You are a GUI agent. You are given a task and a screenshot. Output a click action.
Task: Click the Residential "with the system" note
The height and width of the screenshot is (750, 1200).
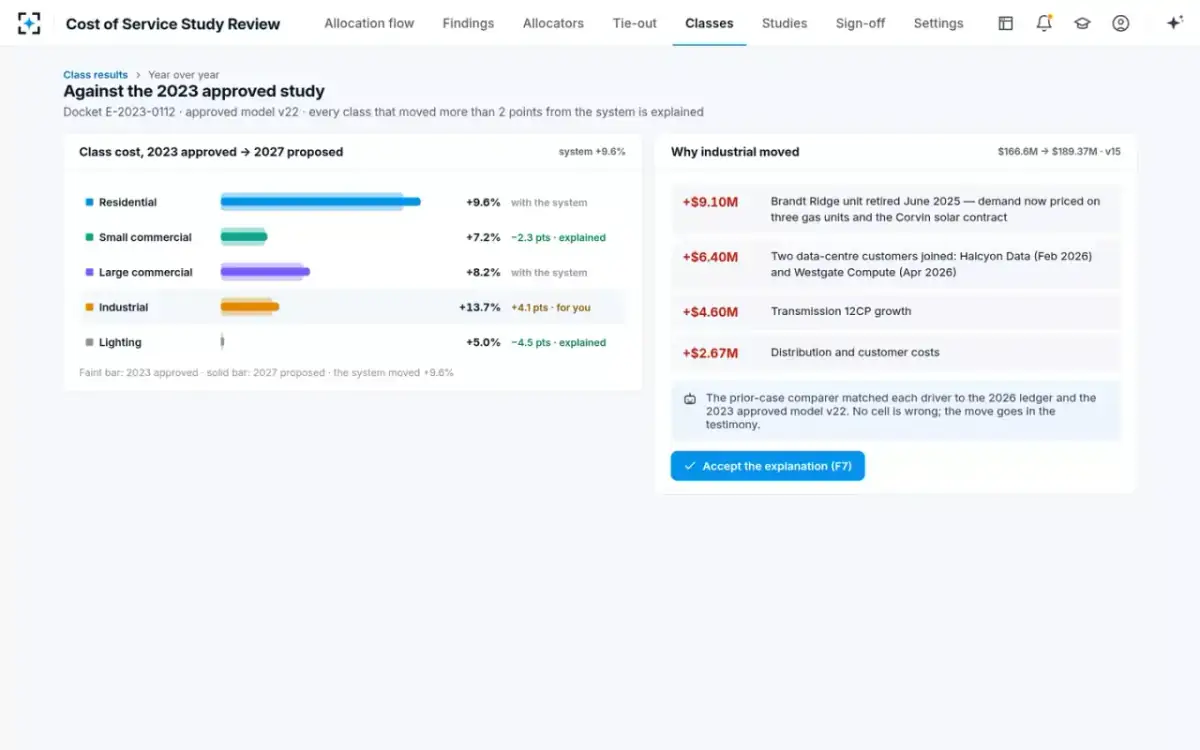tap(549, 203)
